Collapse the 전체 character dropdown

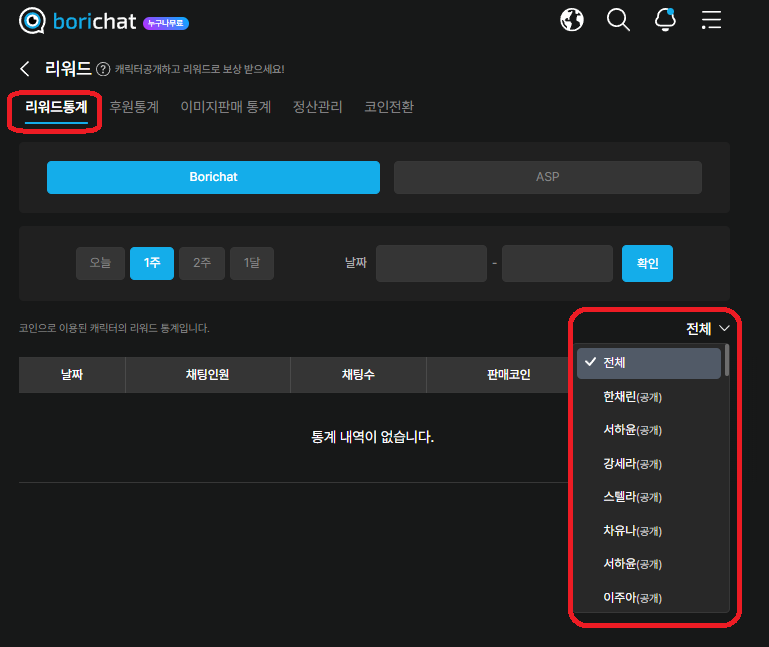(708, 329)
